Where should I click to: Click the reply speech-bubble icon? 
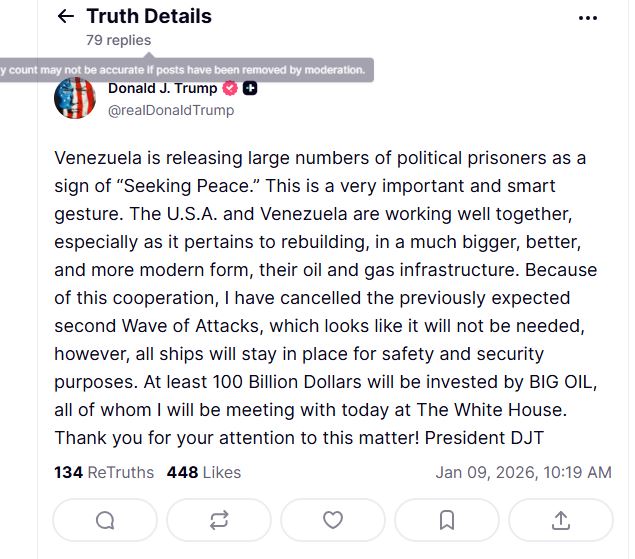(x=105, y=519)
